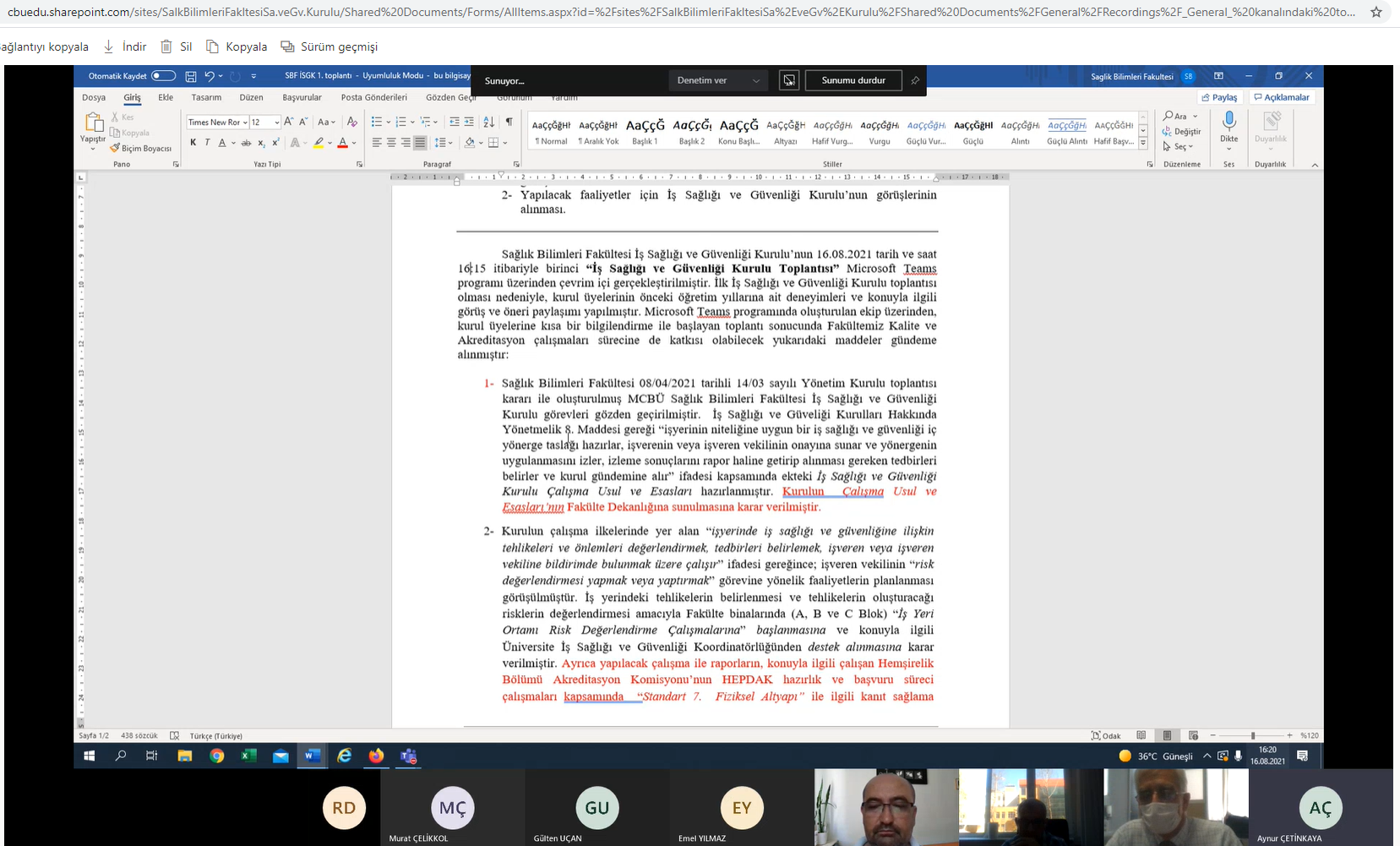1400x846 pixels.
Task: Expand the Denetim ver dropdown
Action: (x=719, y=80)
